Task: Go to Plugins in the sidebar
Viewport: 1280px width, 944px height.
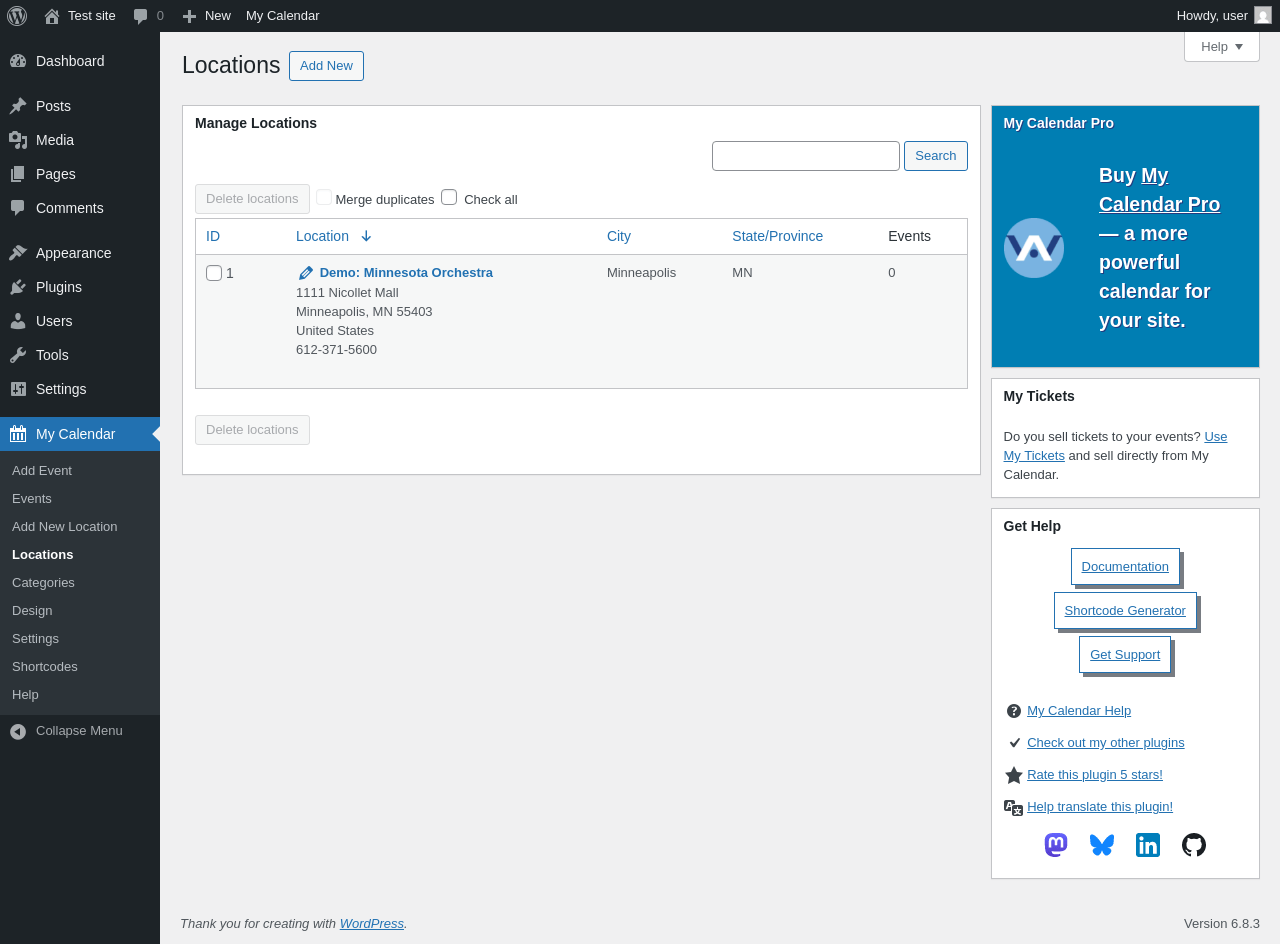Action: 58,287
